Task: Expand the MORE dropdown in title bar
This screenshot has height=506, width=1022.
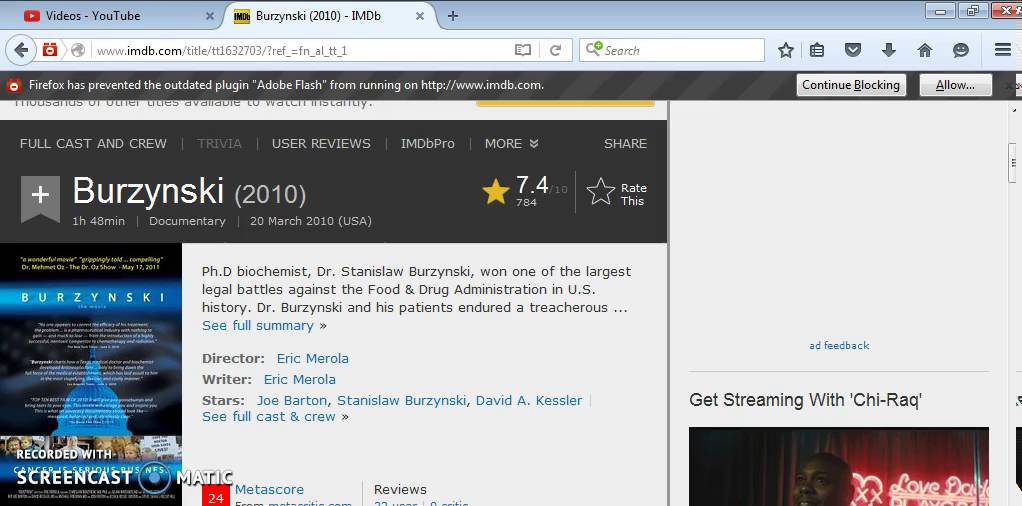Action: click(511, 143)
